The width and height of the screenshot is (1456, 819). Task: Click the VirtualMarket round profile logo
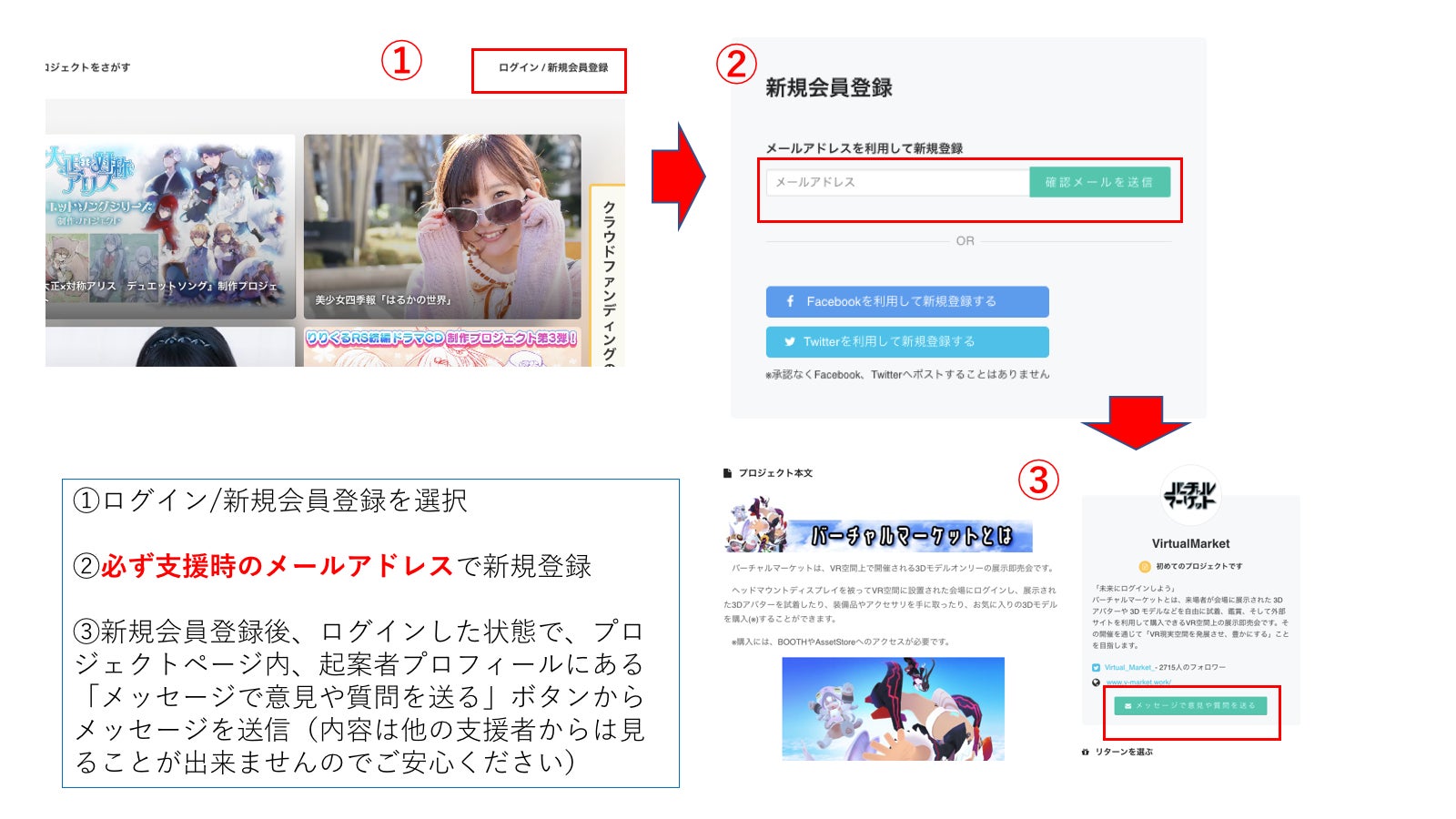point(1190,495)
